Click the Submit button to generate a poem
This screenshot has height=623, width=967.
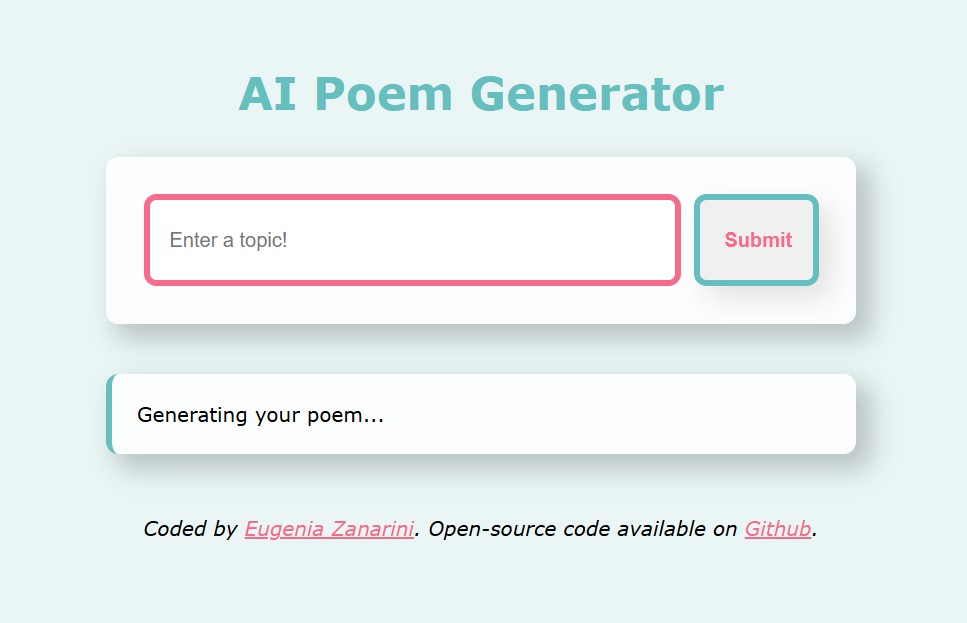[x=756, y=240]
